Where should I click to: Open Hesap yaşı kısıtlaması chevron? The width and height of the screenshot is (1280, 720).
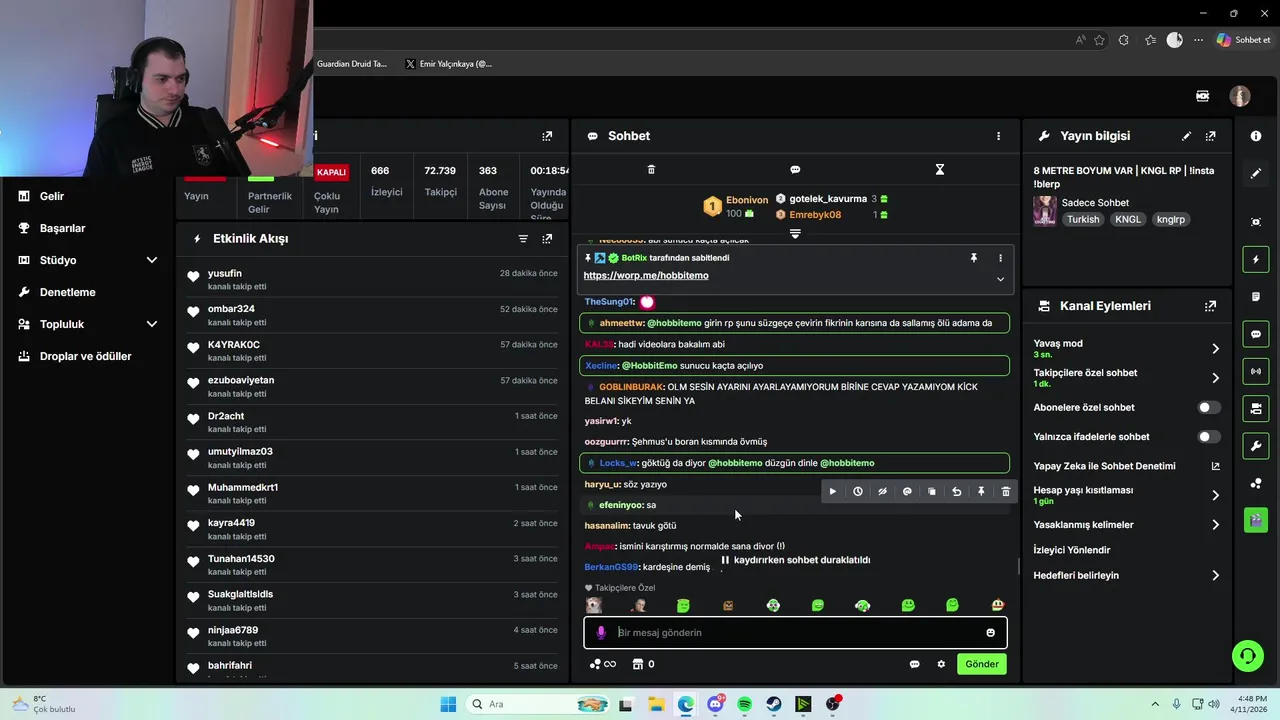[1216, 495]
